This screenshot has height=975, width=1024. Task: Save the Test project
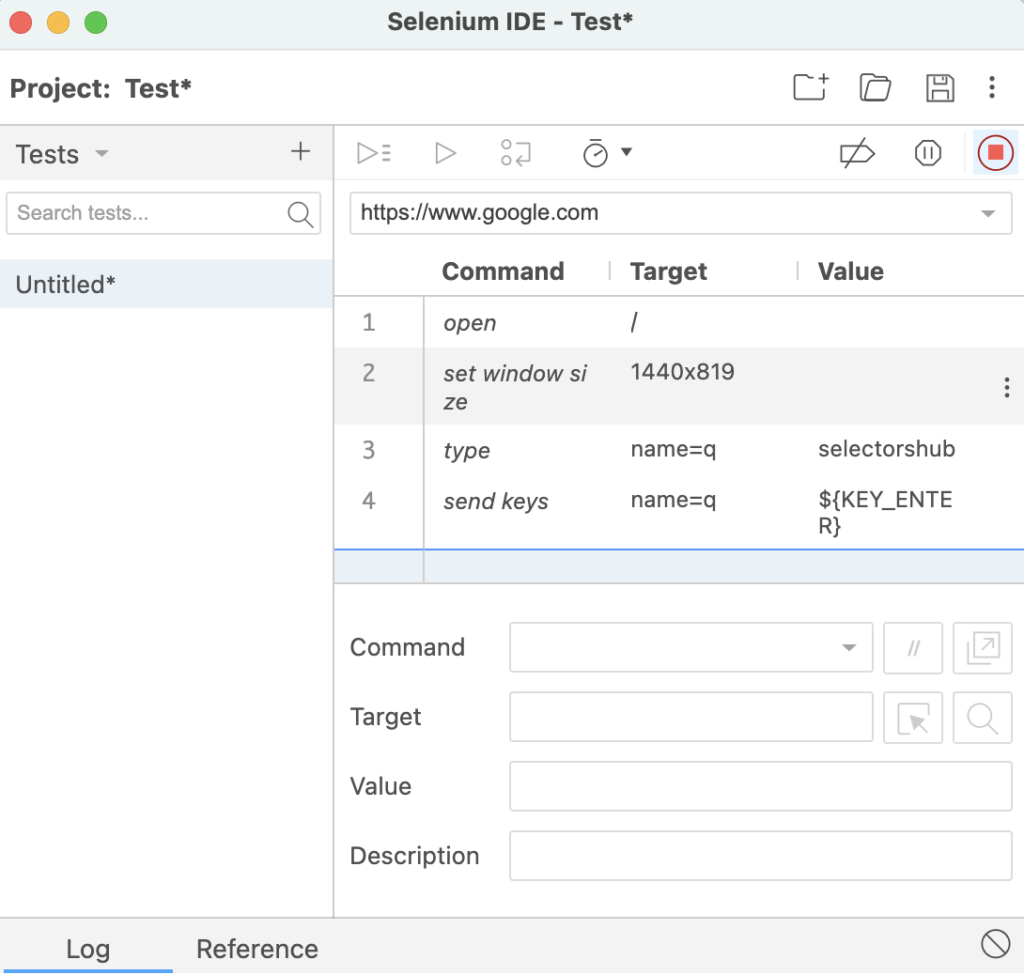940,88
